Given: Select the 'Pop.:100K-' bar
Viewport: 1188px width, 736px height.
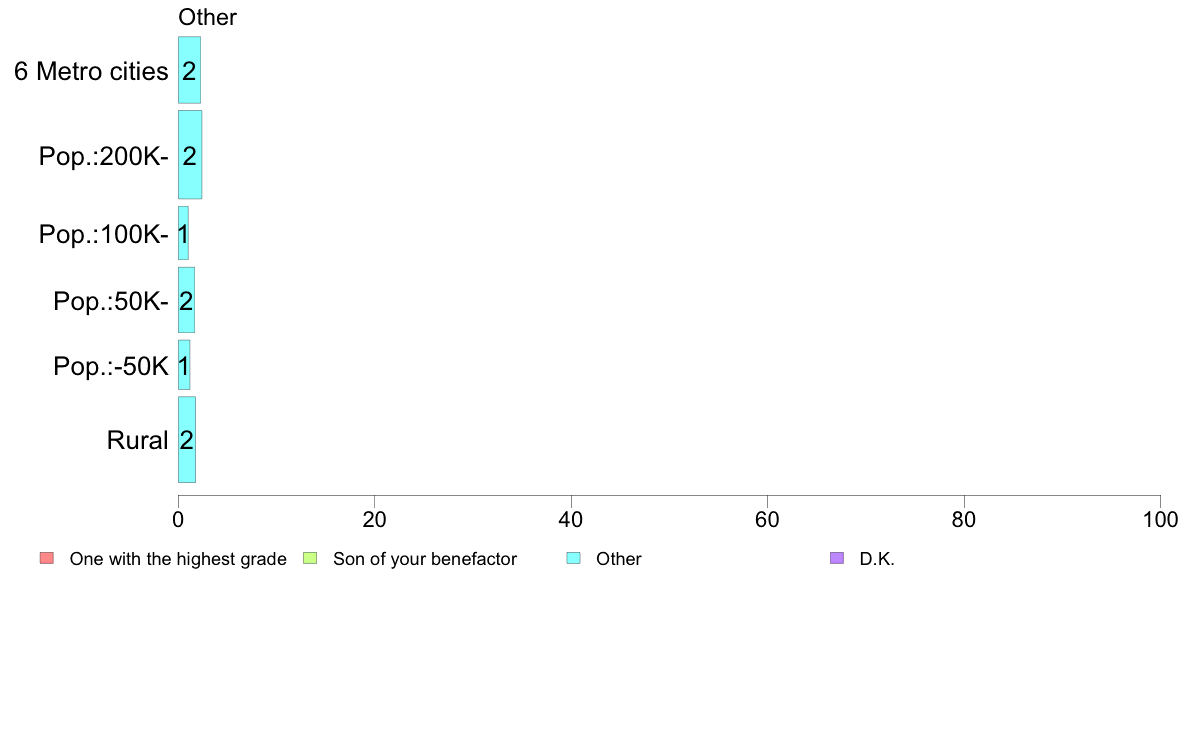Looking at the screenshot, I should (x=183, y=233).
